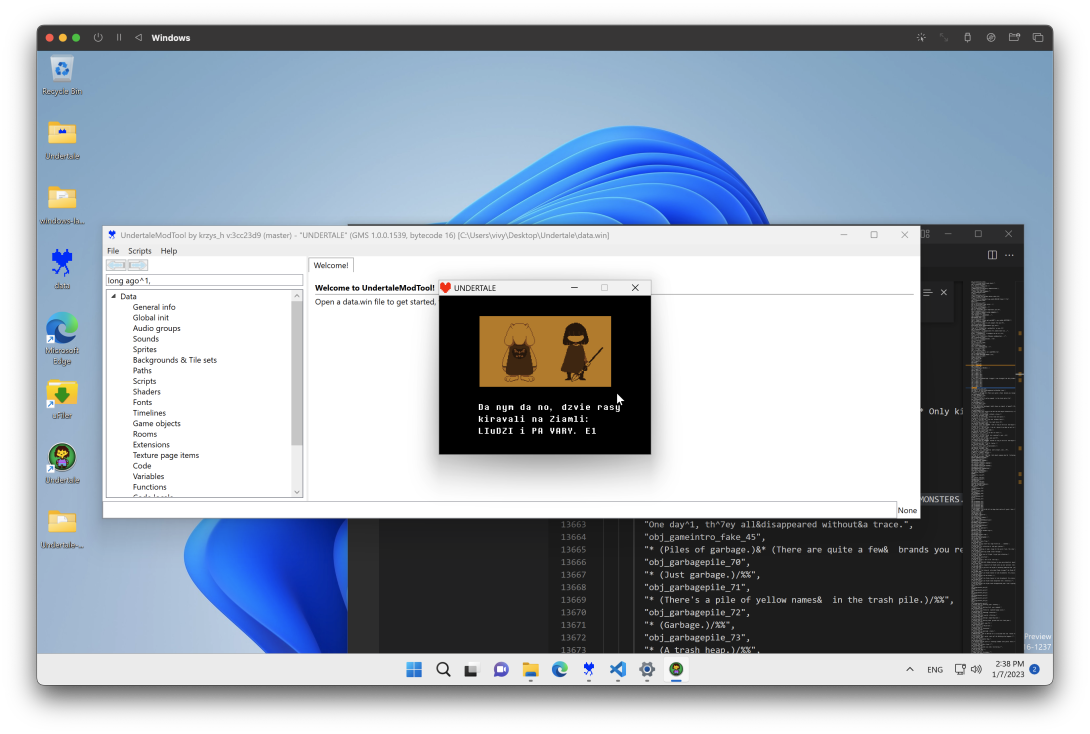Click the network icon in system tray
Viewport: 1090px width, 734px height.
960,669
